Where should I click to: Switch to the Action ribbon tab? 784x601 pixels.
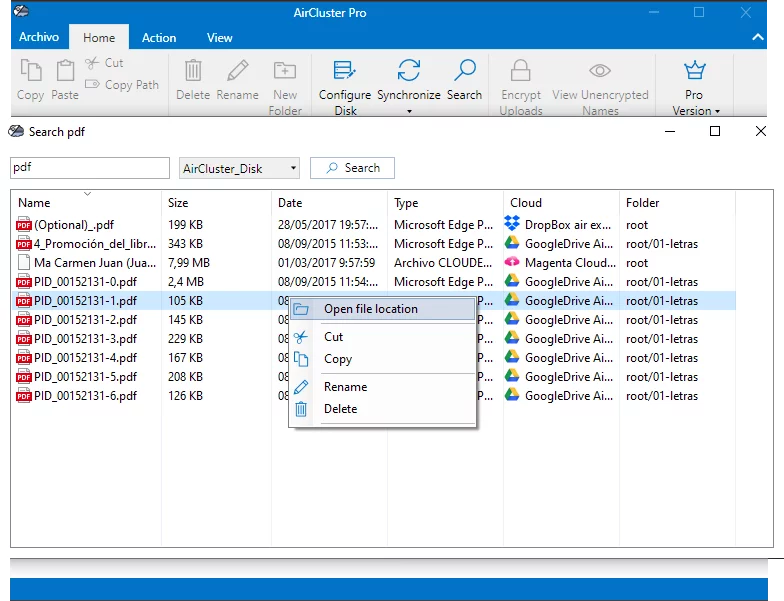159,38
